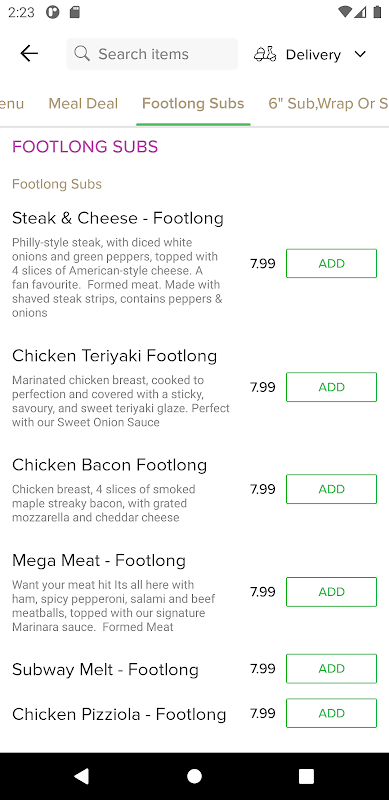Expand the Delivery dropdown chevron

pos(360,54)
